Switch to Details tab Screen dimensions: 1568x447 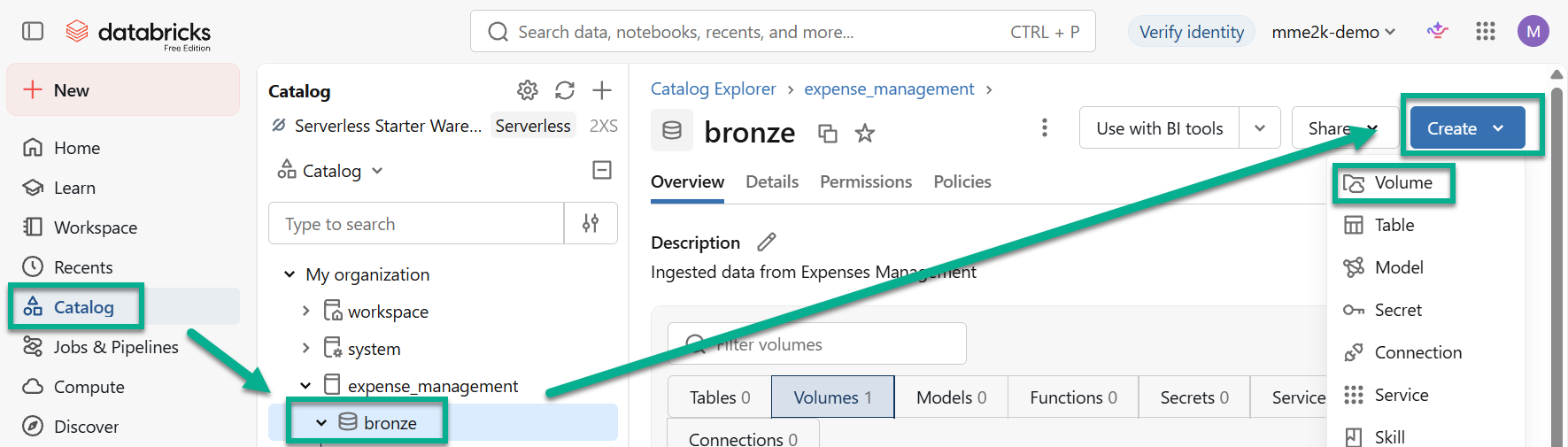[772, 181]
